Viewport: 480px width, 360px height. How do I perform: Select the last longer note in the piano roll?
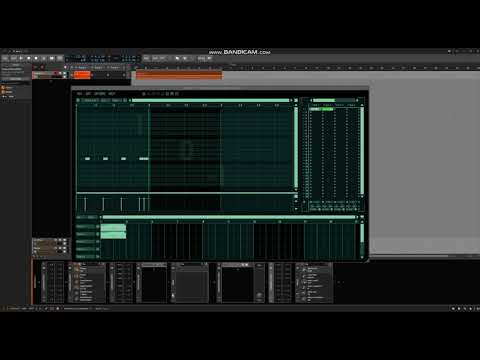click(144, 159)
